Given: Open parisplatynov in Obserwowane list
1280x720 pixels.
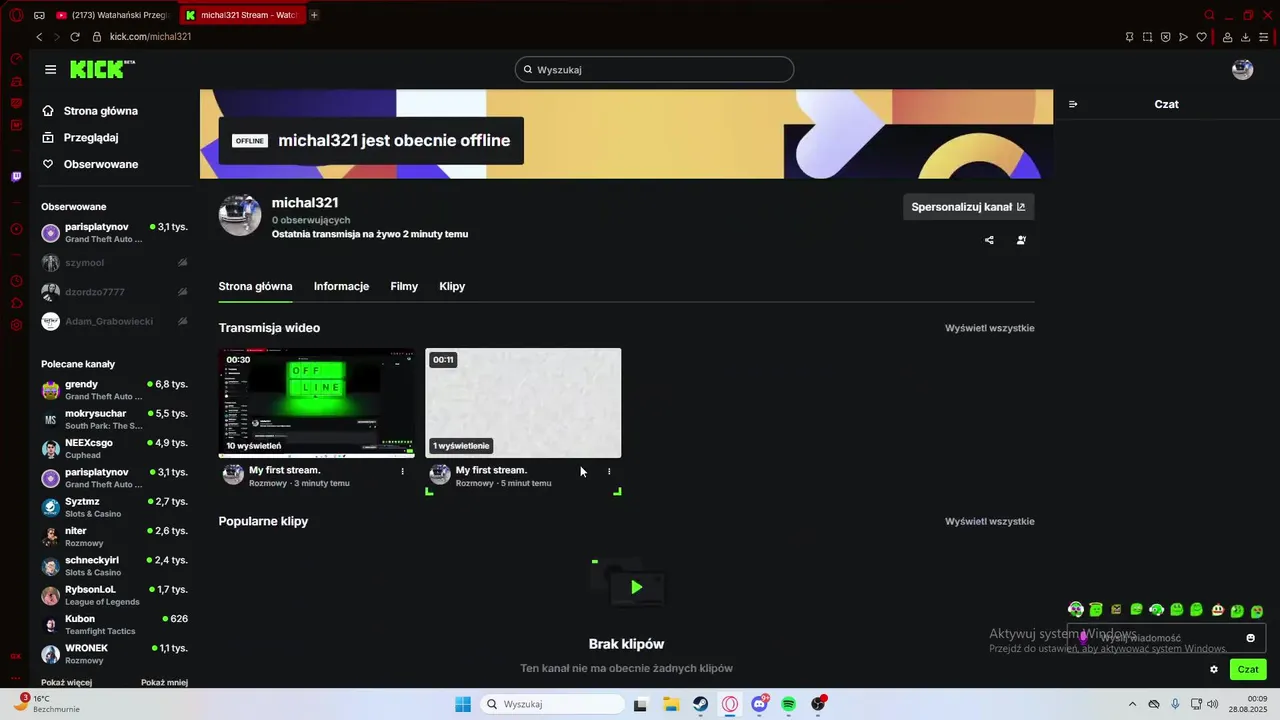Looking at the screenshot, I should coord(115,233).
